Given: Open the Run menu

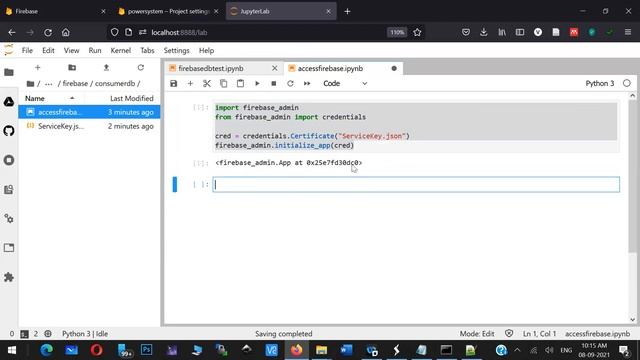Looking at the screenshot, I should 95,51.
